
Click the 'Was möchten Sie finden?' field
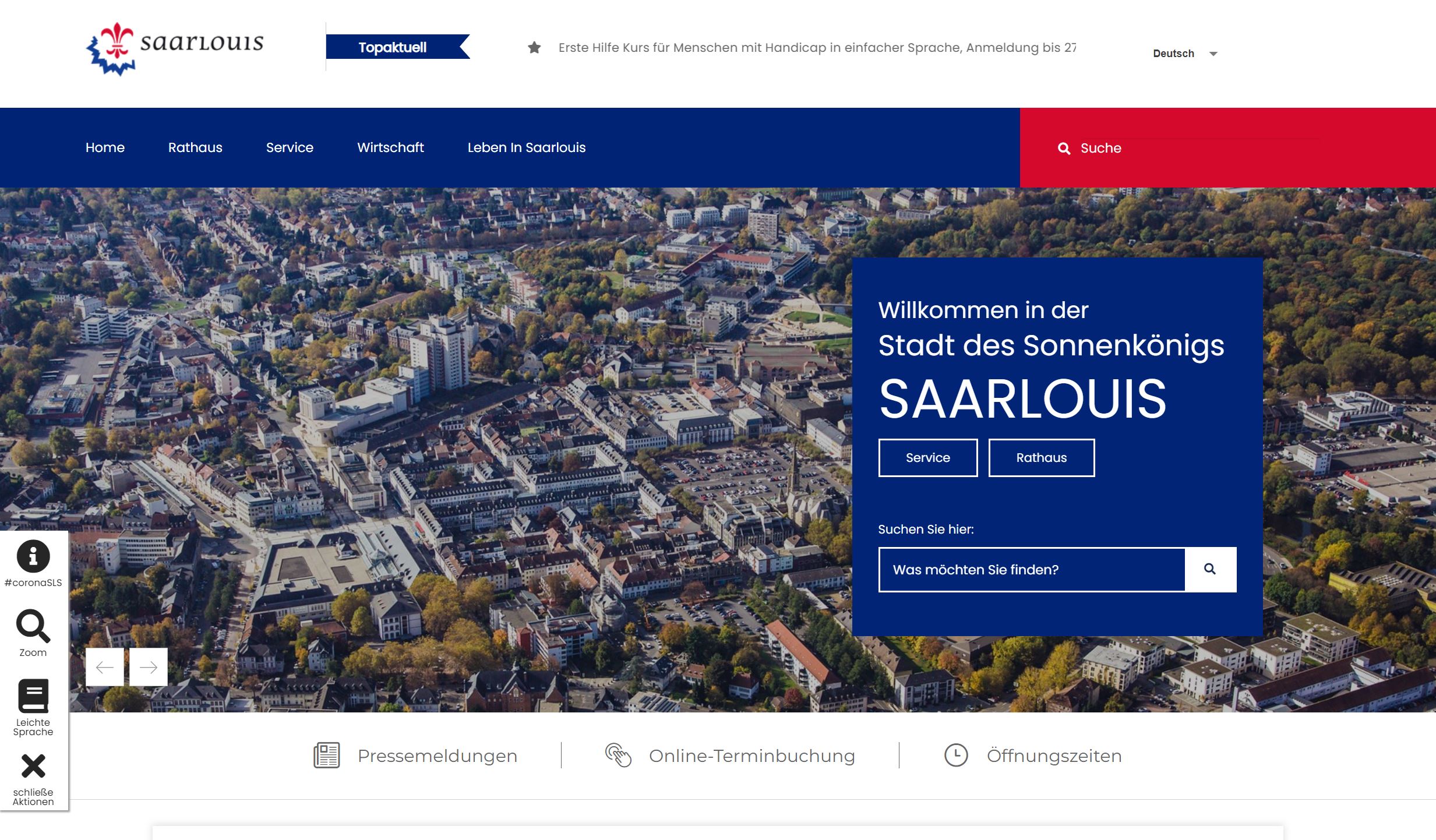click(1031, 570)
